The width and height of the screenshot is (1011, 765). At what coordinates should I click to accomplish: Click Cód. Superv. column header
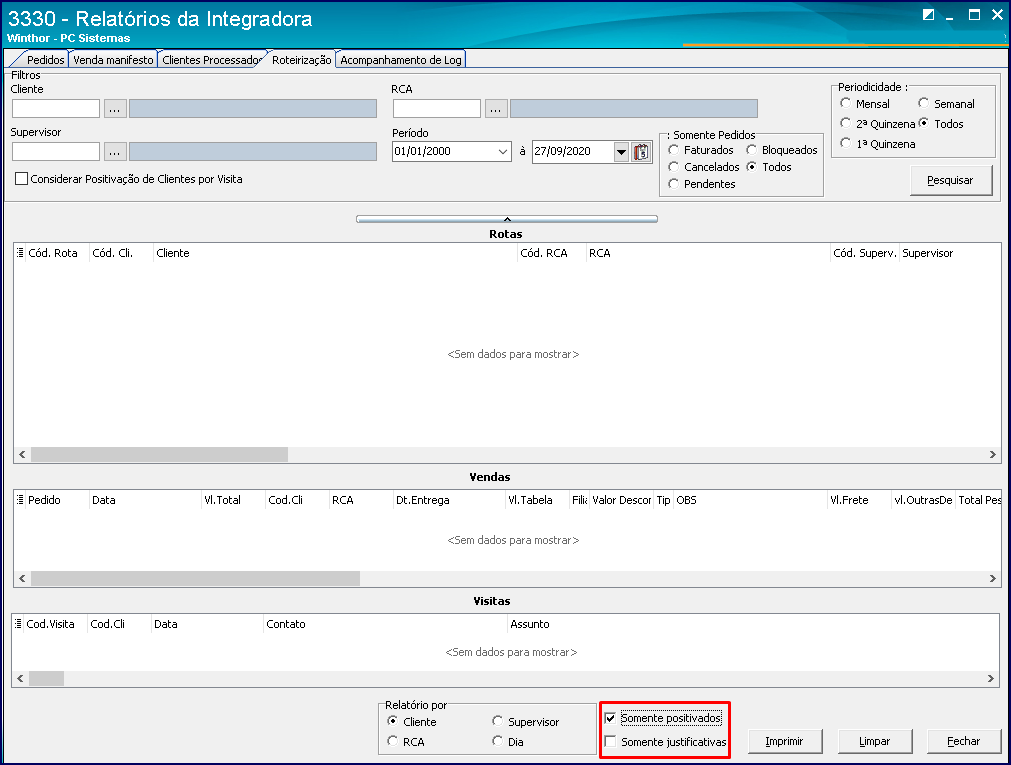pos(865,253)
